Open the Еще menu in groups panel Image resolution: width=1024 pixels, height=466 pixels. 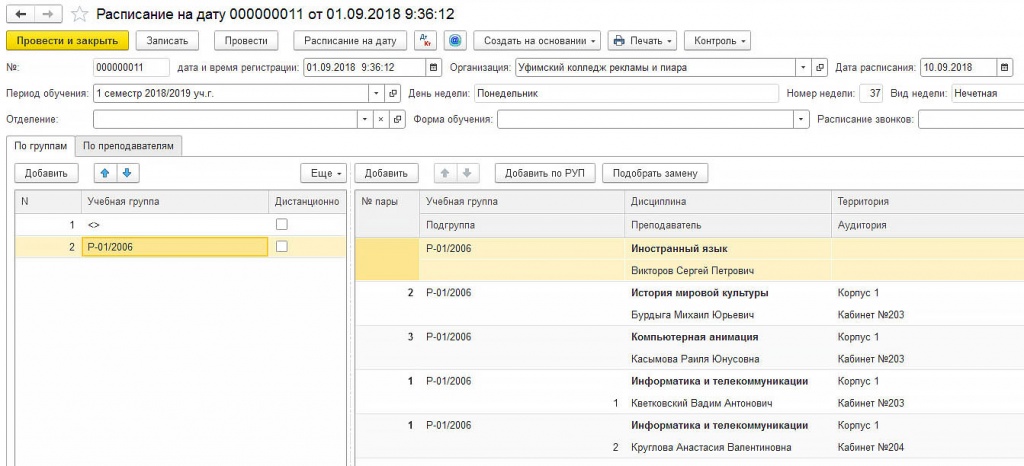324,173
